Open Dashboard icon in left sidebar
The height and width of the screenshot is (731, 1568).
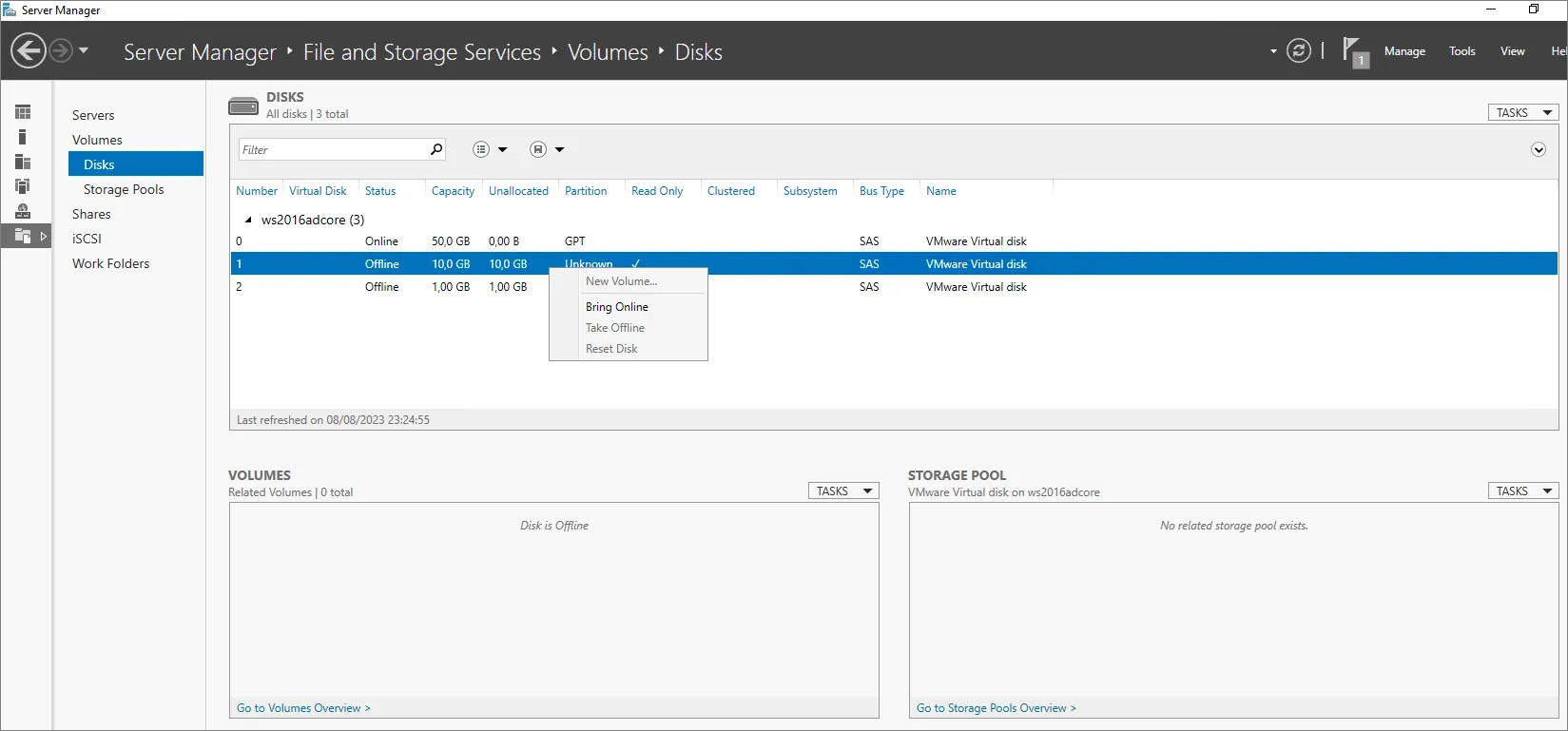(x=23, y=112)
